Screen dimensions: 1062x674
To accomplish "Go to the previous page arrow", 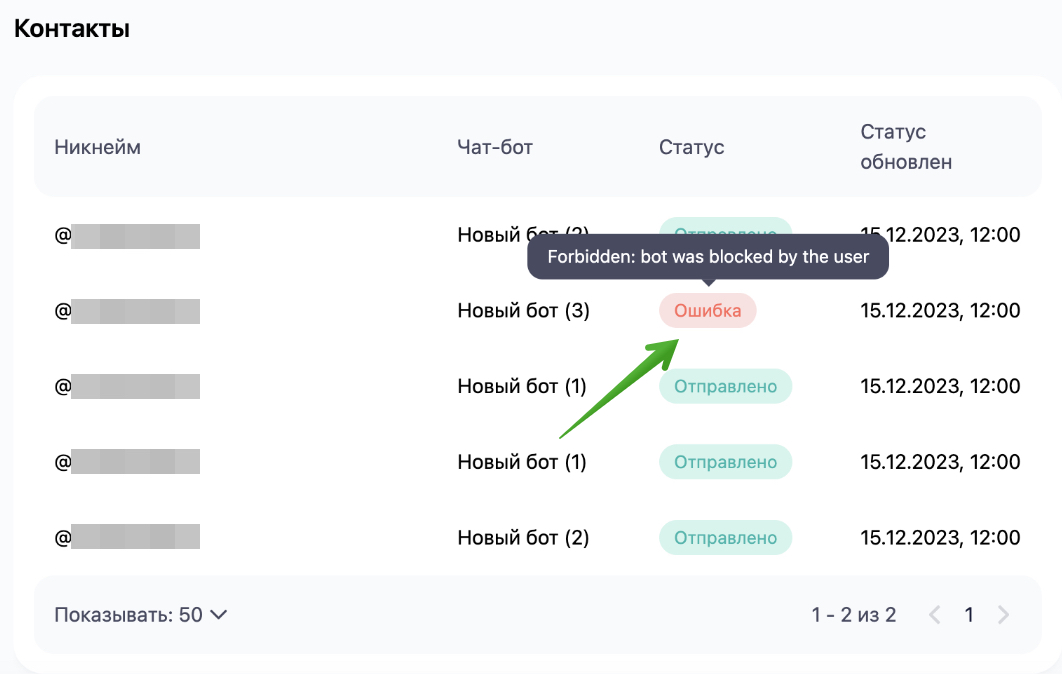I will coord(935,614).
